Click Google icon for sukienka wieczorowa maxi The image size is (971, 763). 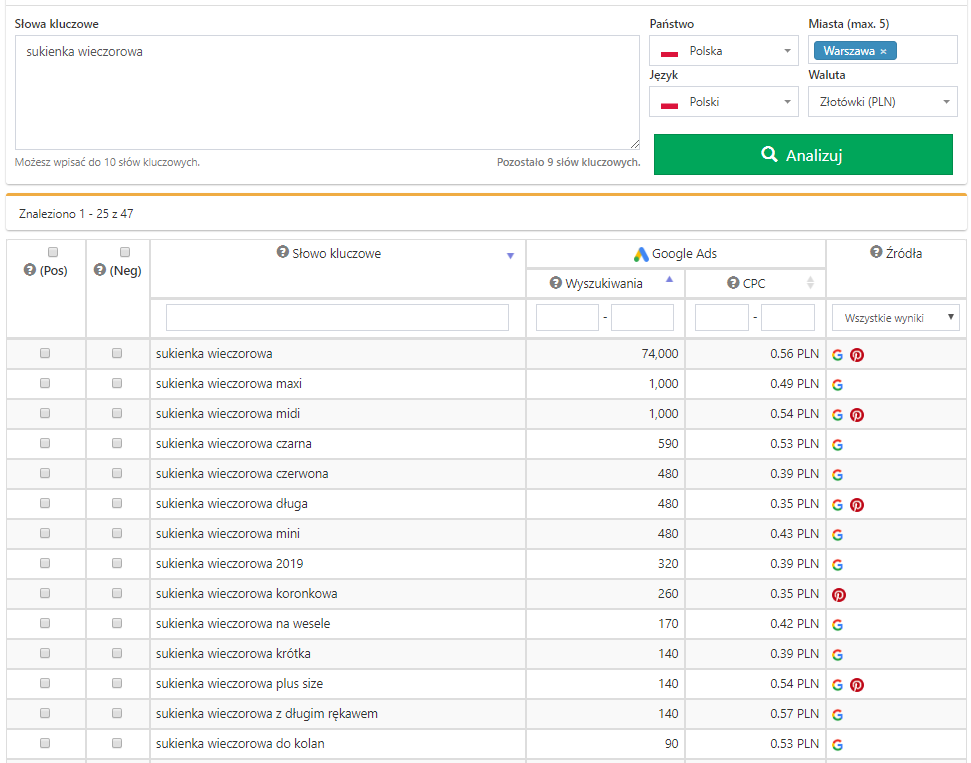pos(838,385)
